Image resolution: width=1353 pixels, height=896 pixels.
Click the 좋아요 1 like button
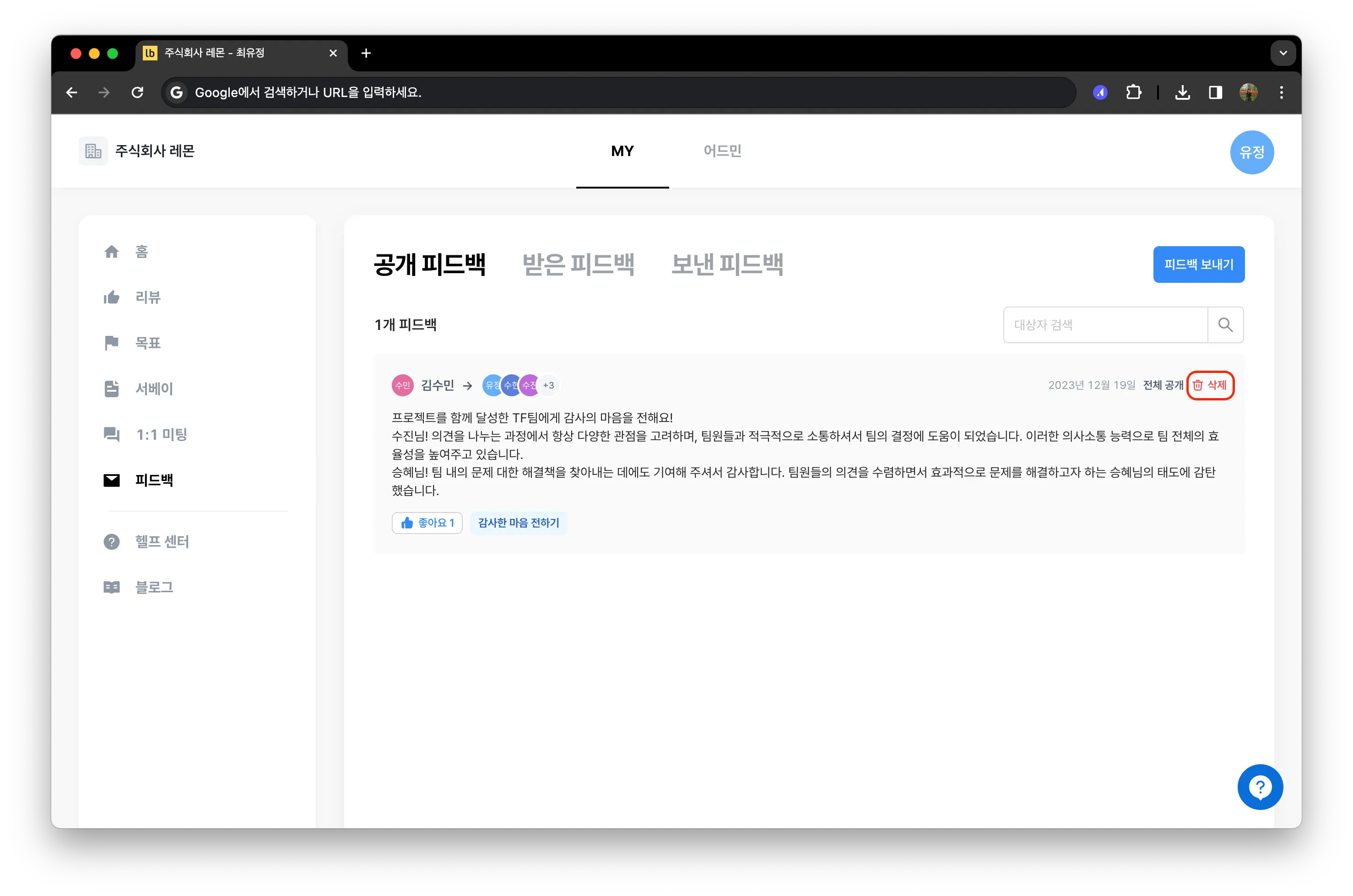coord(427,522)
